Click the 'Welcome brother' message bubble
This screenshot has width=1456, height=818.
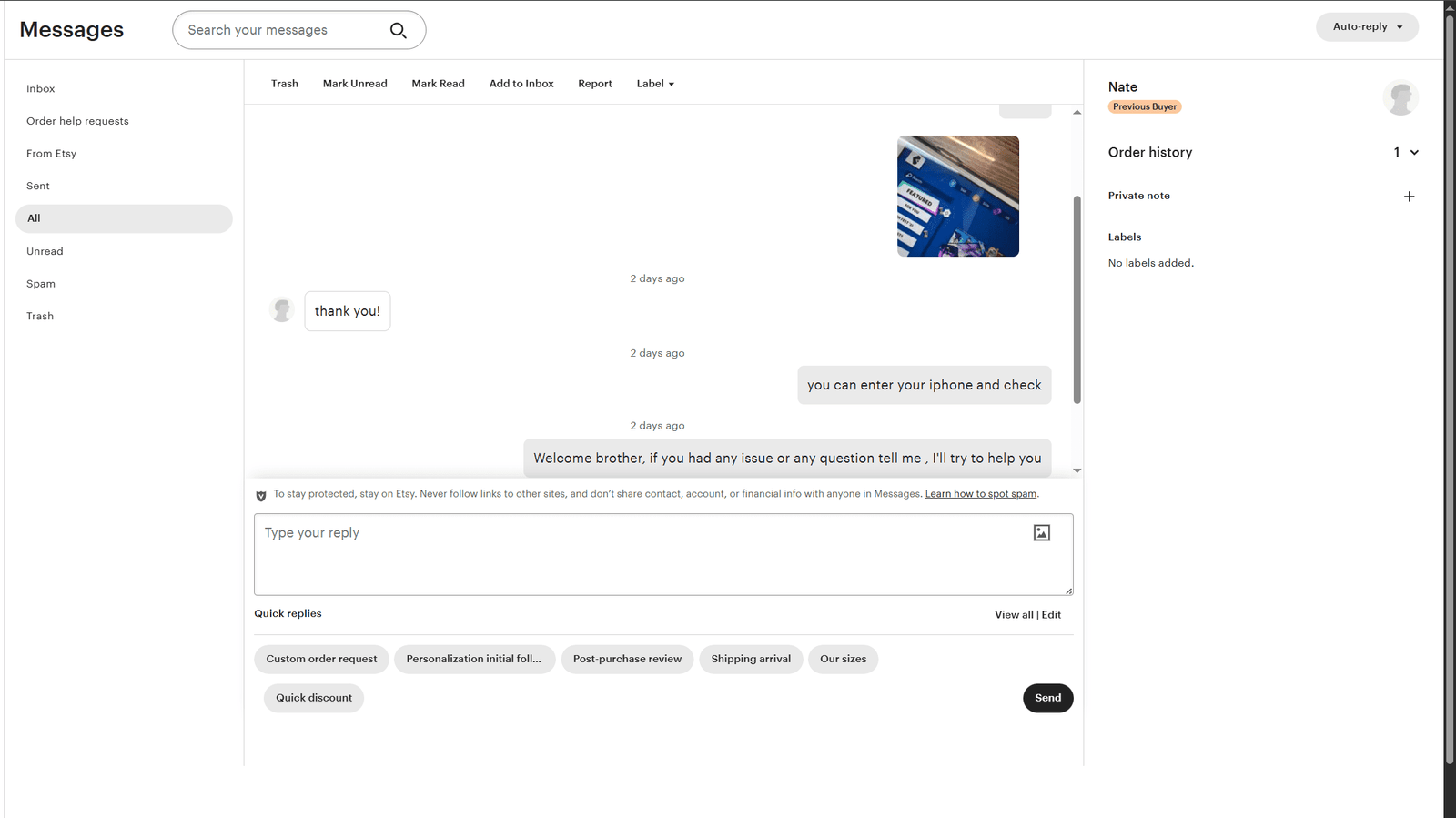[787, 459]
